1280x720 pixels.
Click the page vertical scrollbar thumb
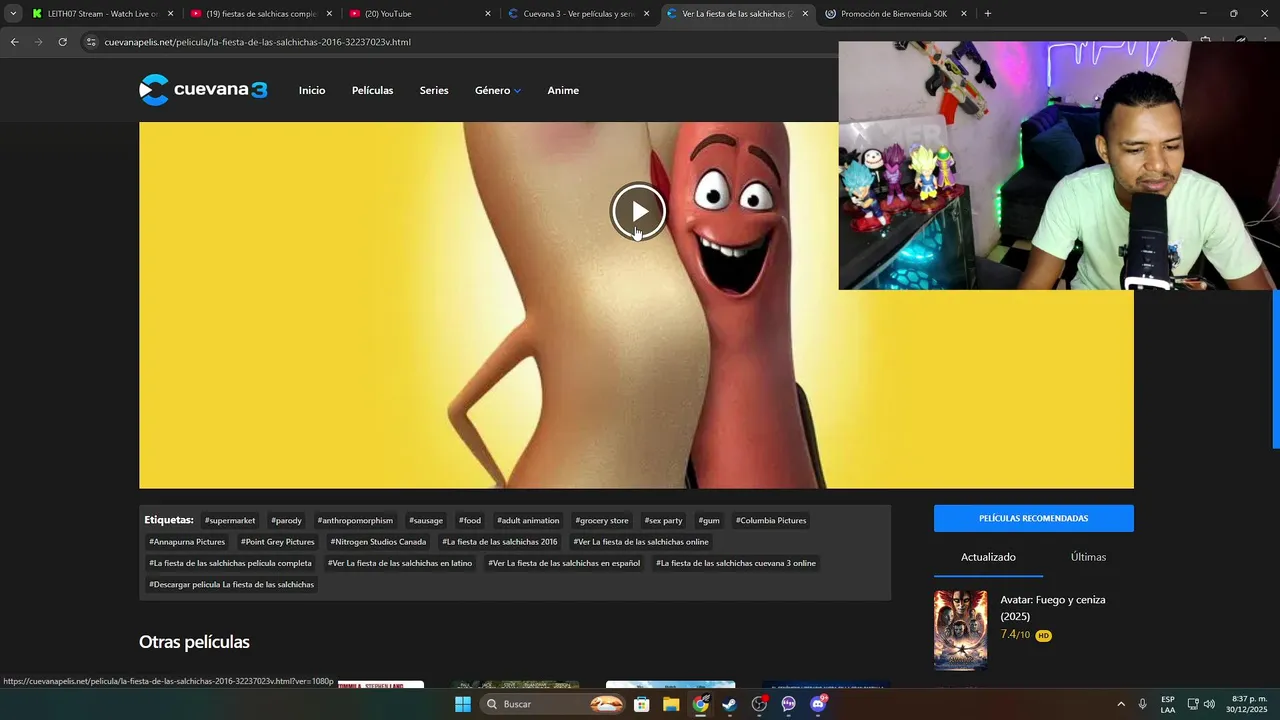coord(1276,370)
